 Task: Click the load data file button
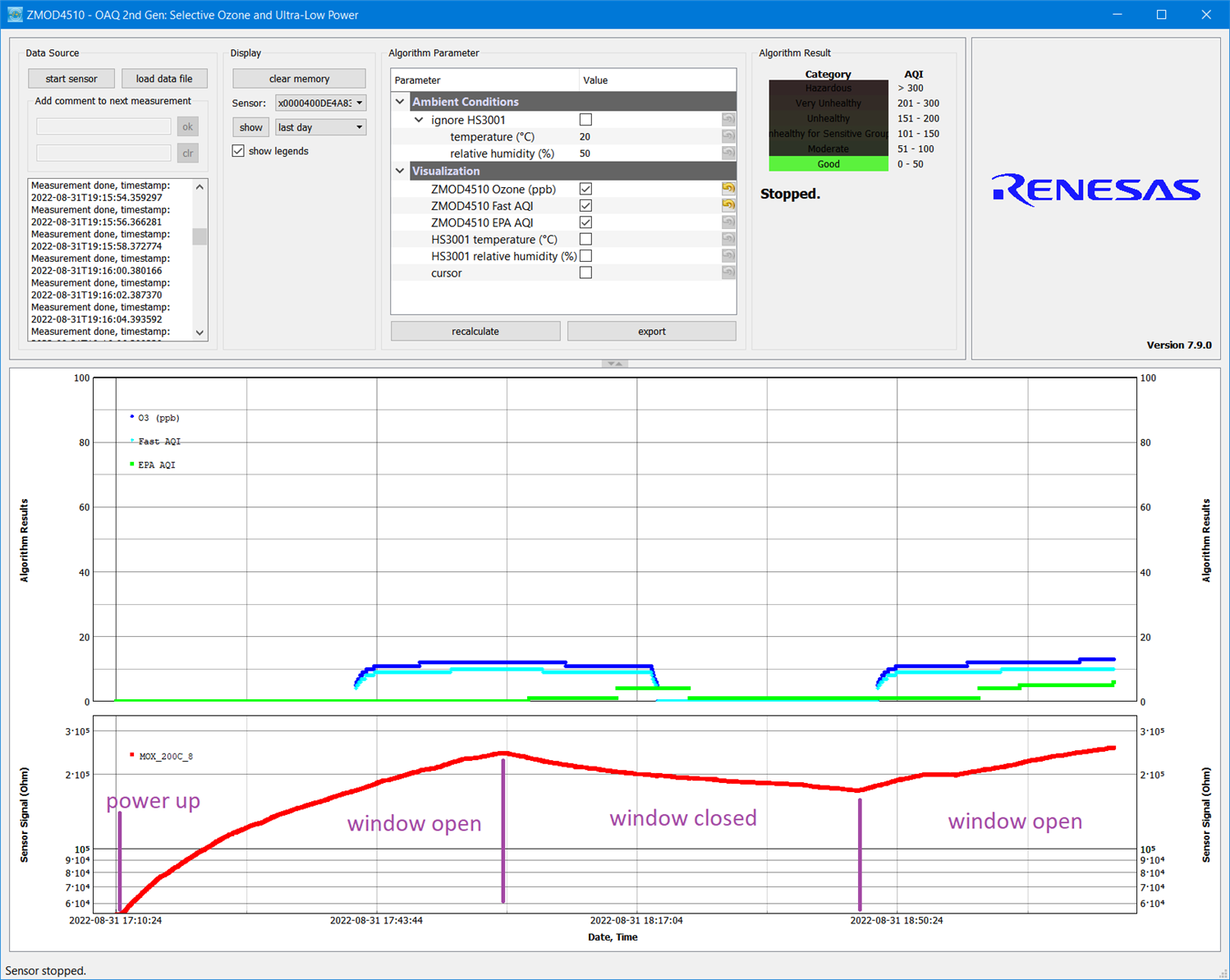click(164, 79)
